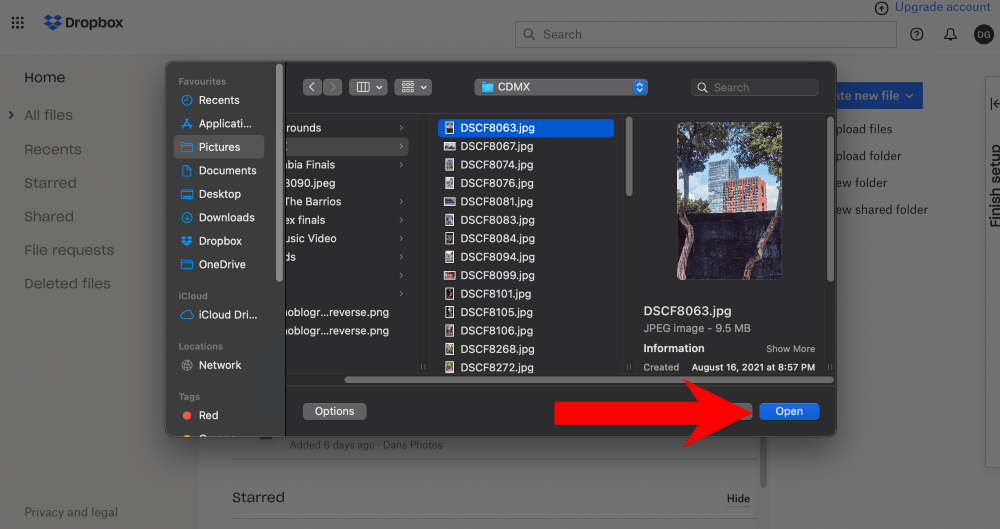Select file DSCF8076.jpg
This screenshot has width=1000, height=529.
[526, 183]
